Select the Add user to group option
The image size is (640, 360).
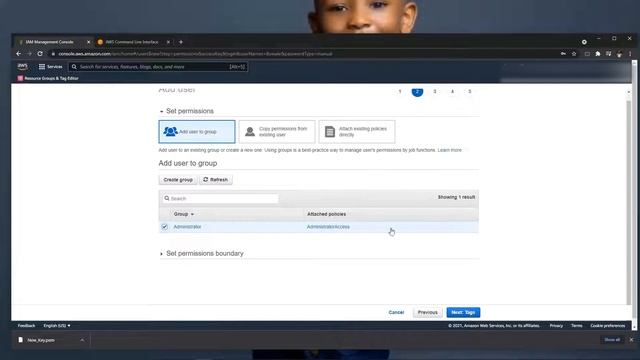pos(197,131)
